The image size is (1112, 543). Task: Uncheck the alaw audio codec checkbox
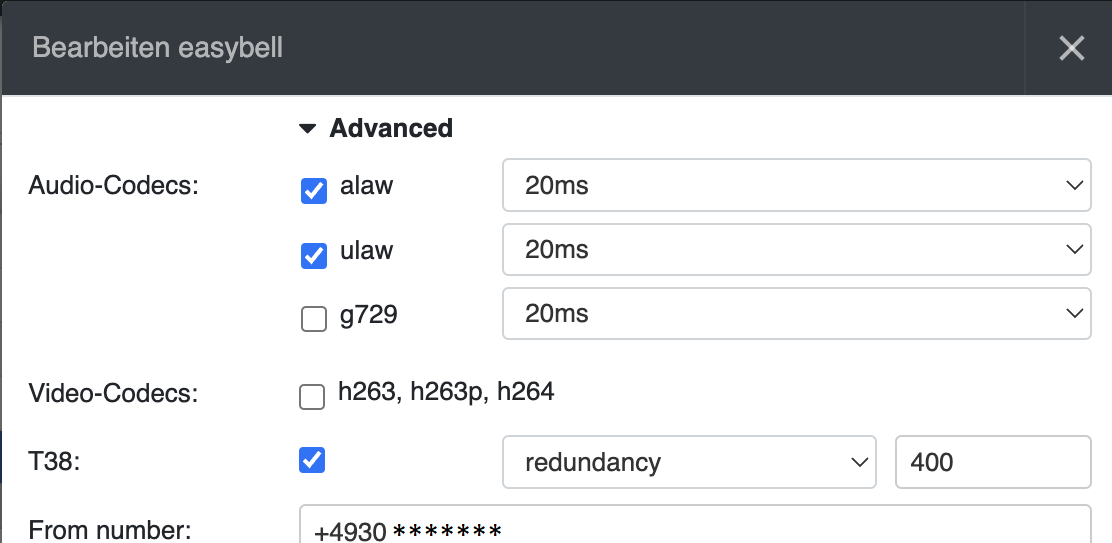[x=314, y=191]
